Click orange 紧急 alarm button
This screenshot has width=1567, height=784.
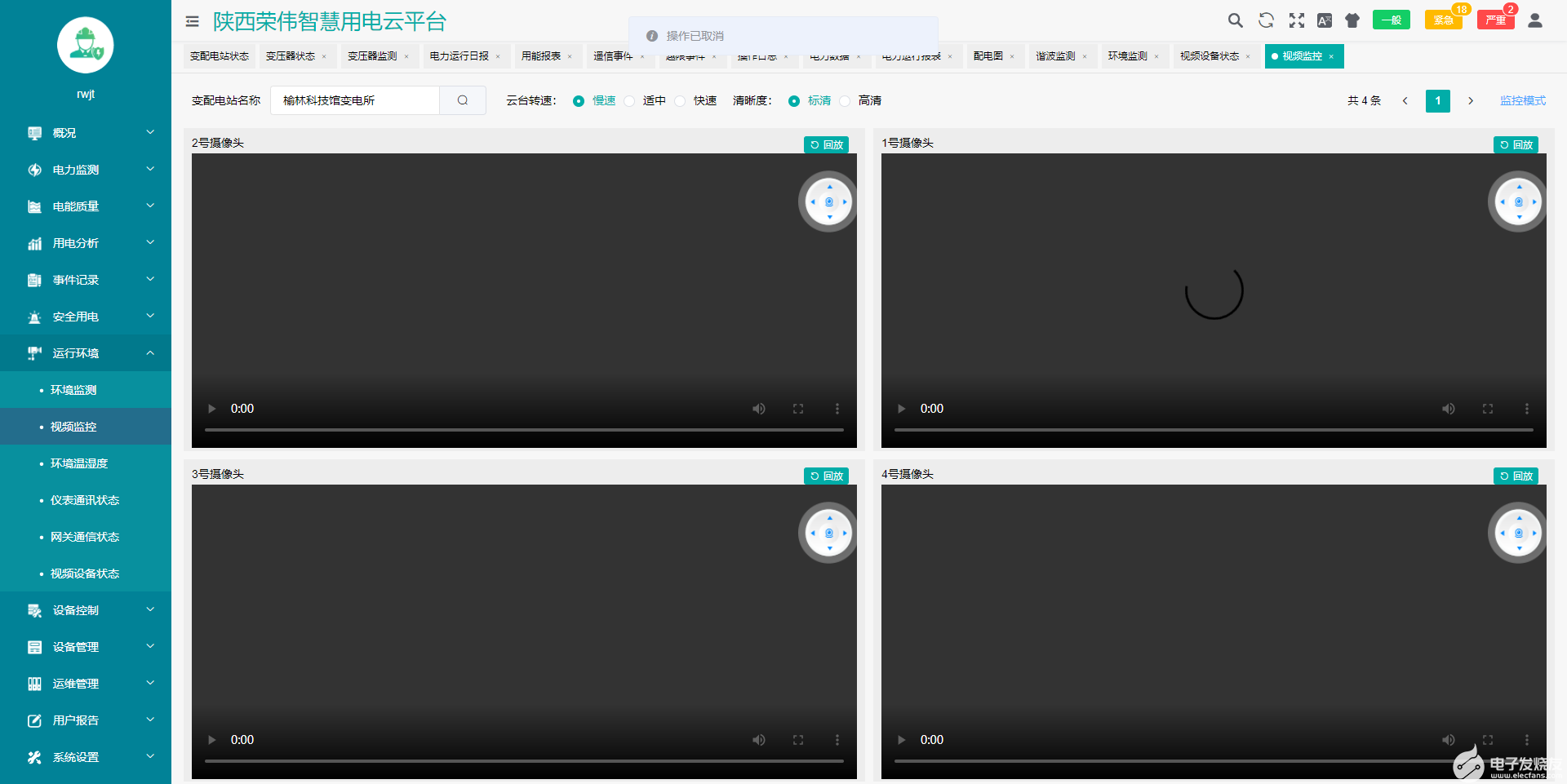point(1443,20)
